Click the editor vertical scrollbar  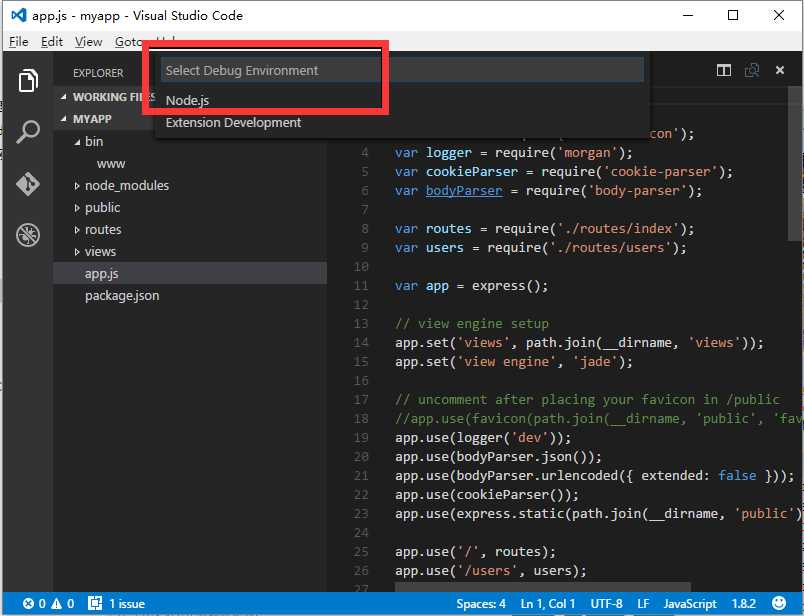click(x=795, y=164)
